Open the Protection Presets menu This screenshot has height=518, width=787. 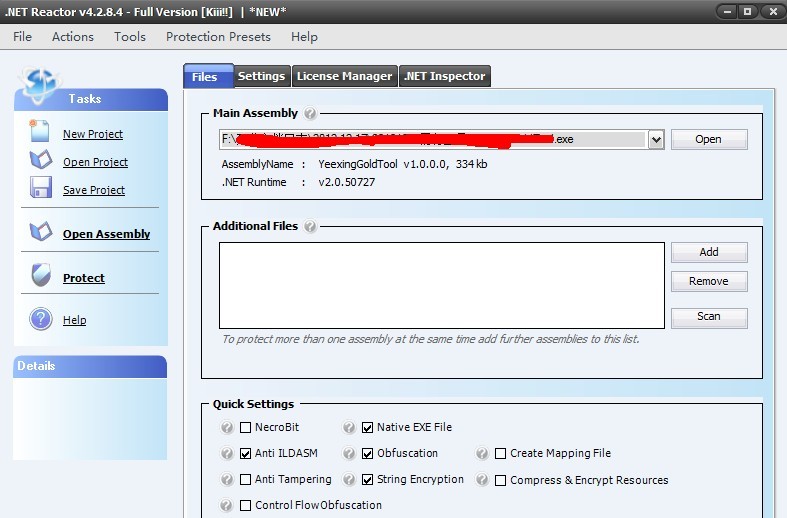218,37
